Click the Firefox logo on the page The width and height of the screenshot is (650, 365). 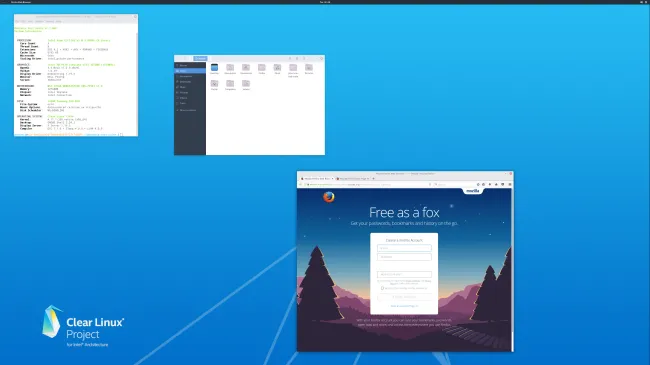(329, 197)
